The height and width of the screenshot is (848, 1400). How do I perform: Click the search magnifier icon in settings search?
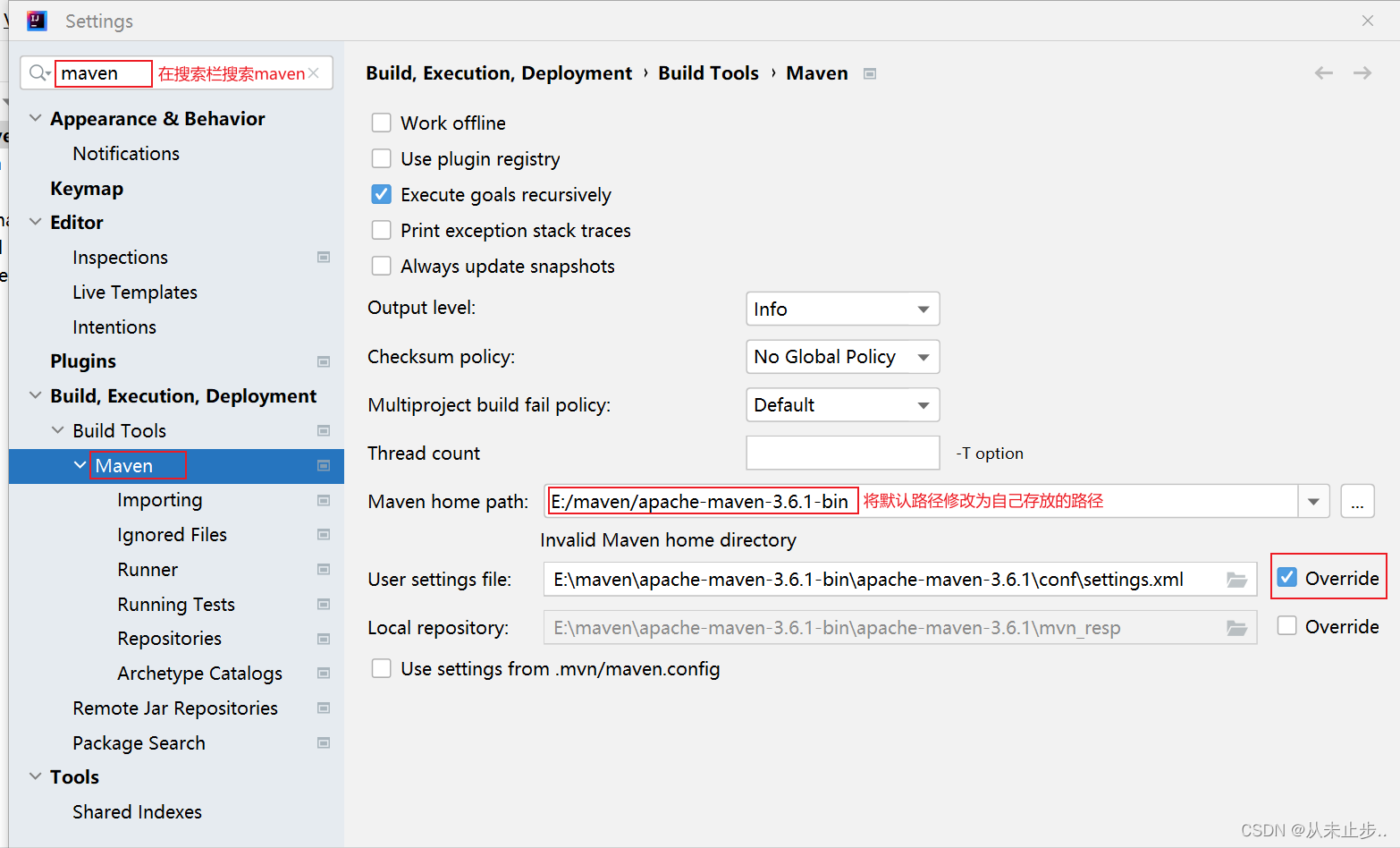coord(38,73)
